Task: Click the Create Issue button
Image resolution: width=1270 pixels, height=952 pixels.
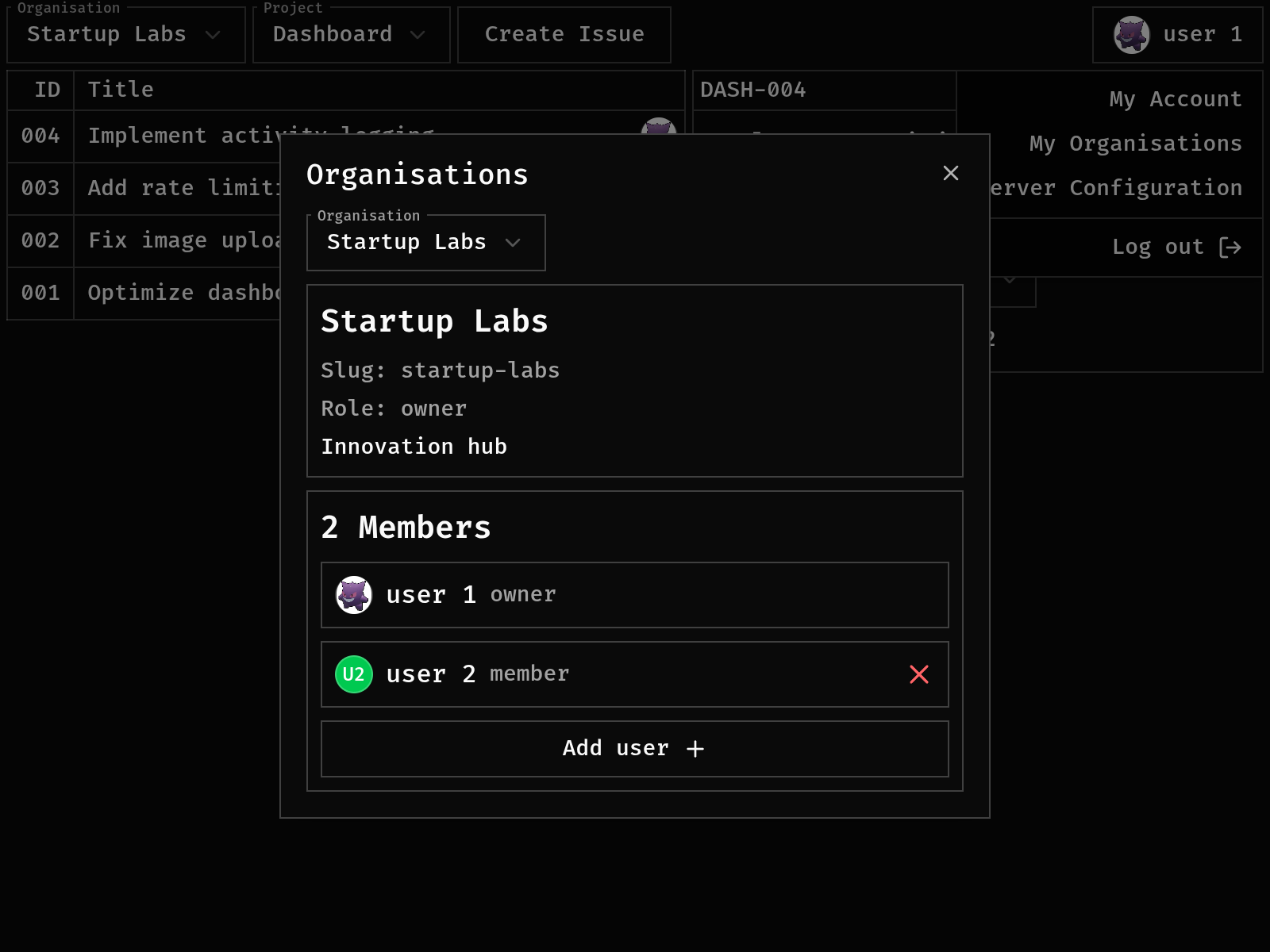Action: (564, 35)
